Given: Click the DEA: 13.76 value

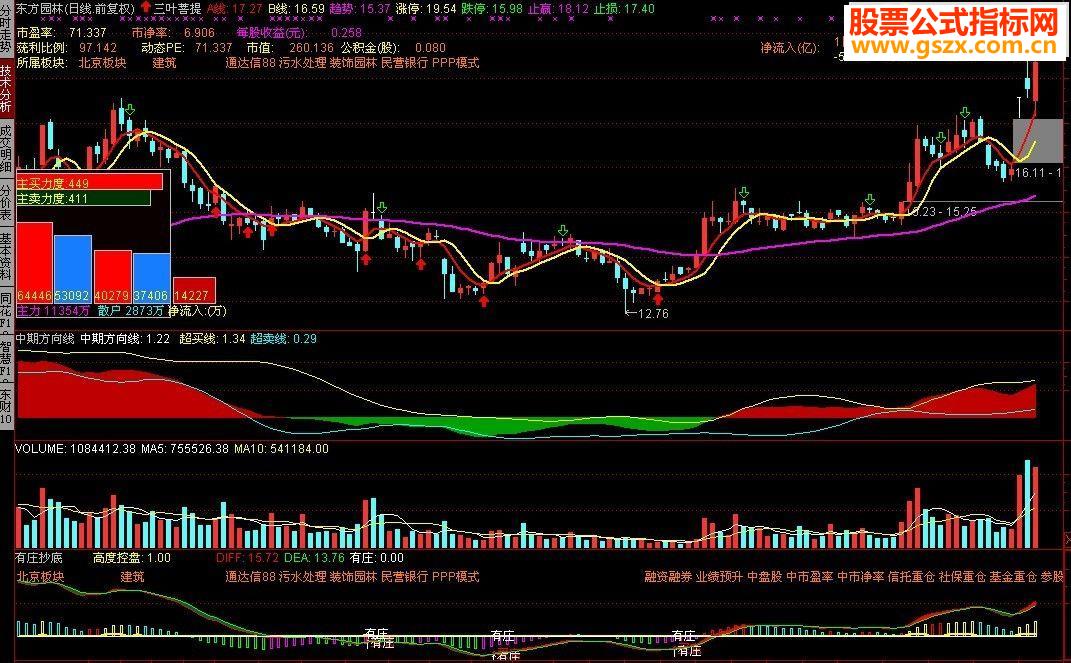Looking at the screenshot, I should pos(314,558).
